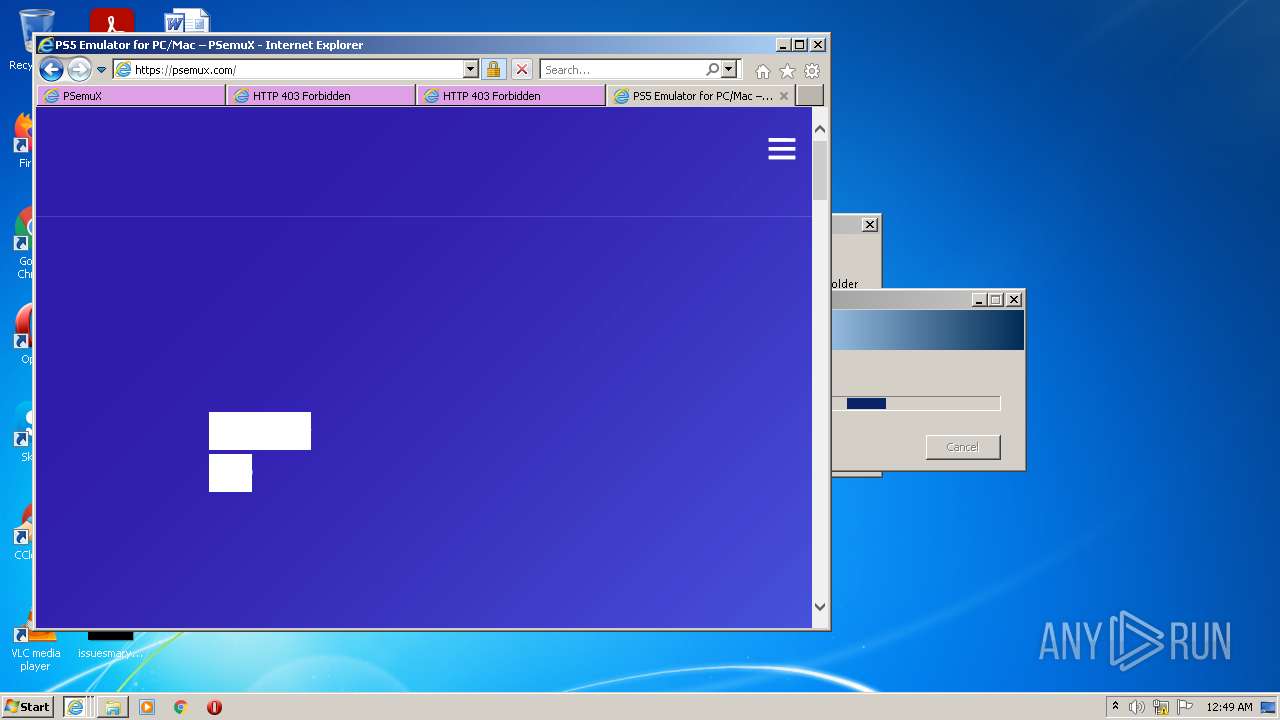
Task: Open the Action Center flag icon
Action: 1185,707
